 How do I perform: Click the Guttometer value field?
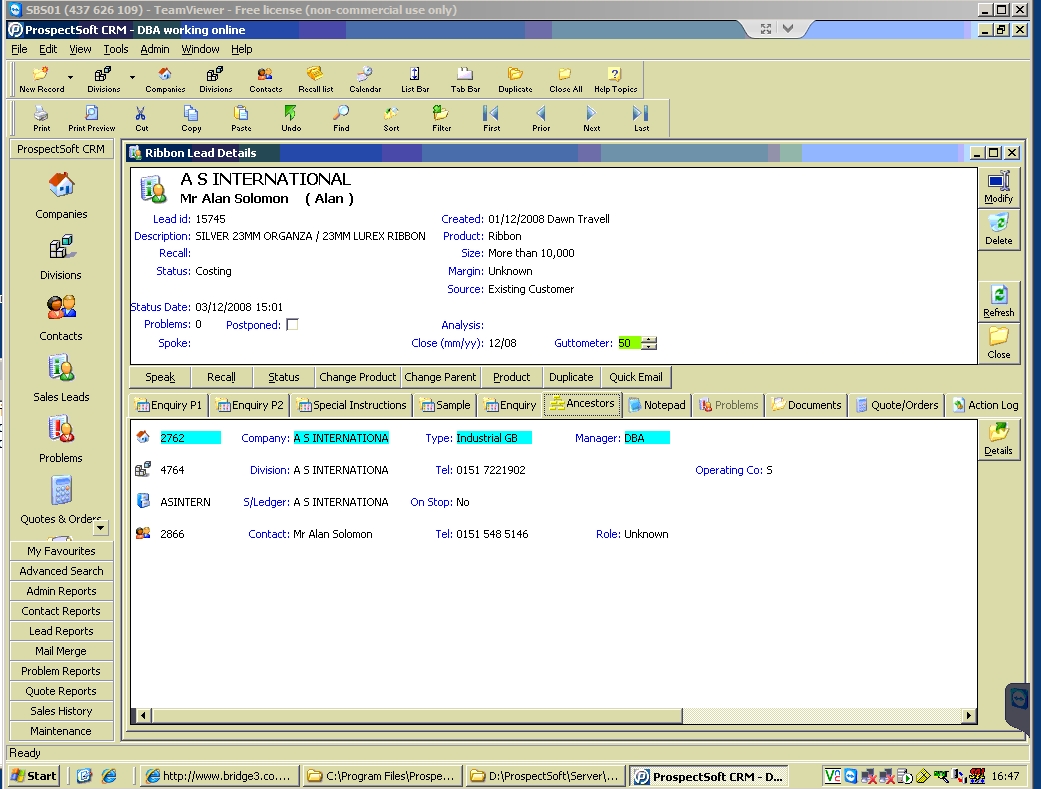pos(629,343)
